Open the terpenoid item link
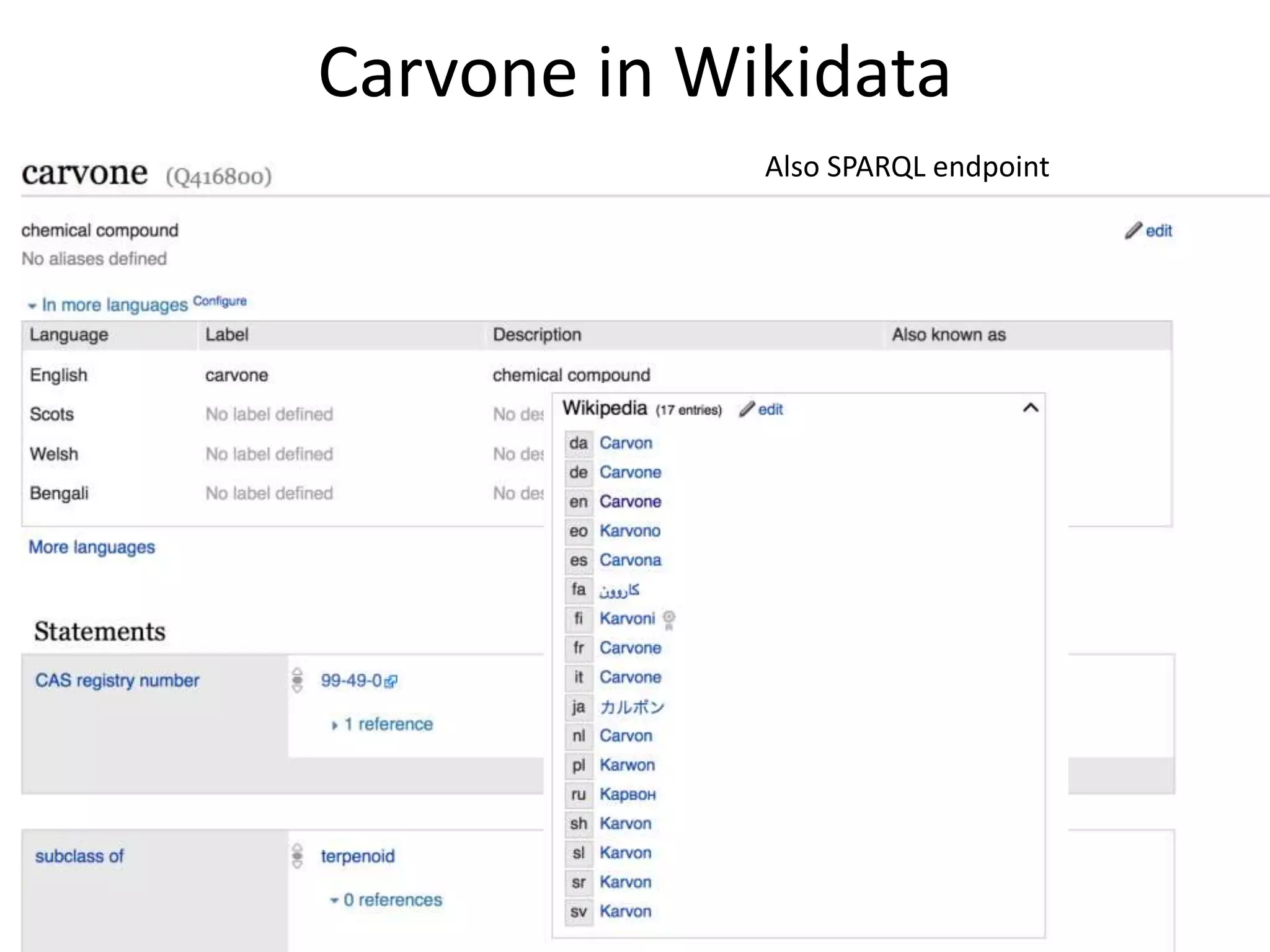Viewport: 1270px width, 952px height. pyautogui.click(x=358, y=857)
